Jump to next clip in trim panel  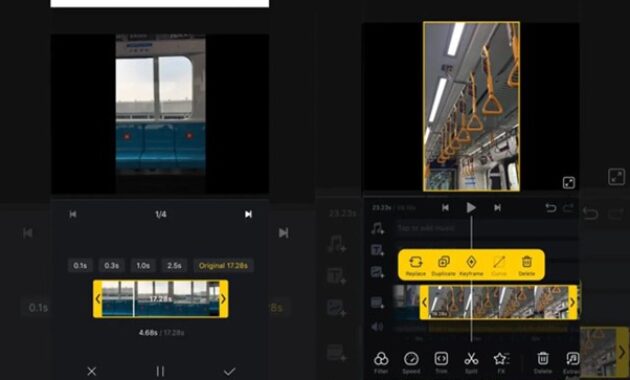[248, 214]
